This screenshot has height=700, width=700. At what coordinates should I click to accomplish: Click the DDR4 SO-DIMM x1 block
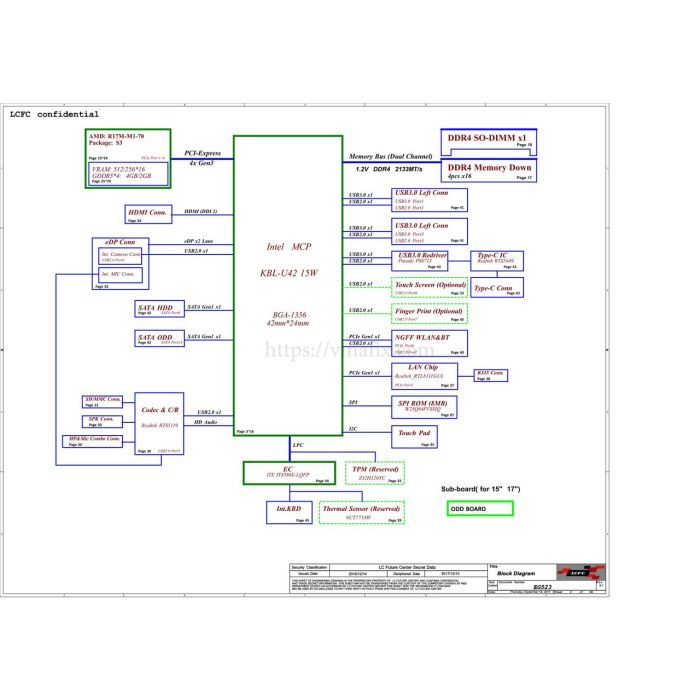pyautogui.click(x=489, y=142)
